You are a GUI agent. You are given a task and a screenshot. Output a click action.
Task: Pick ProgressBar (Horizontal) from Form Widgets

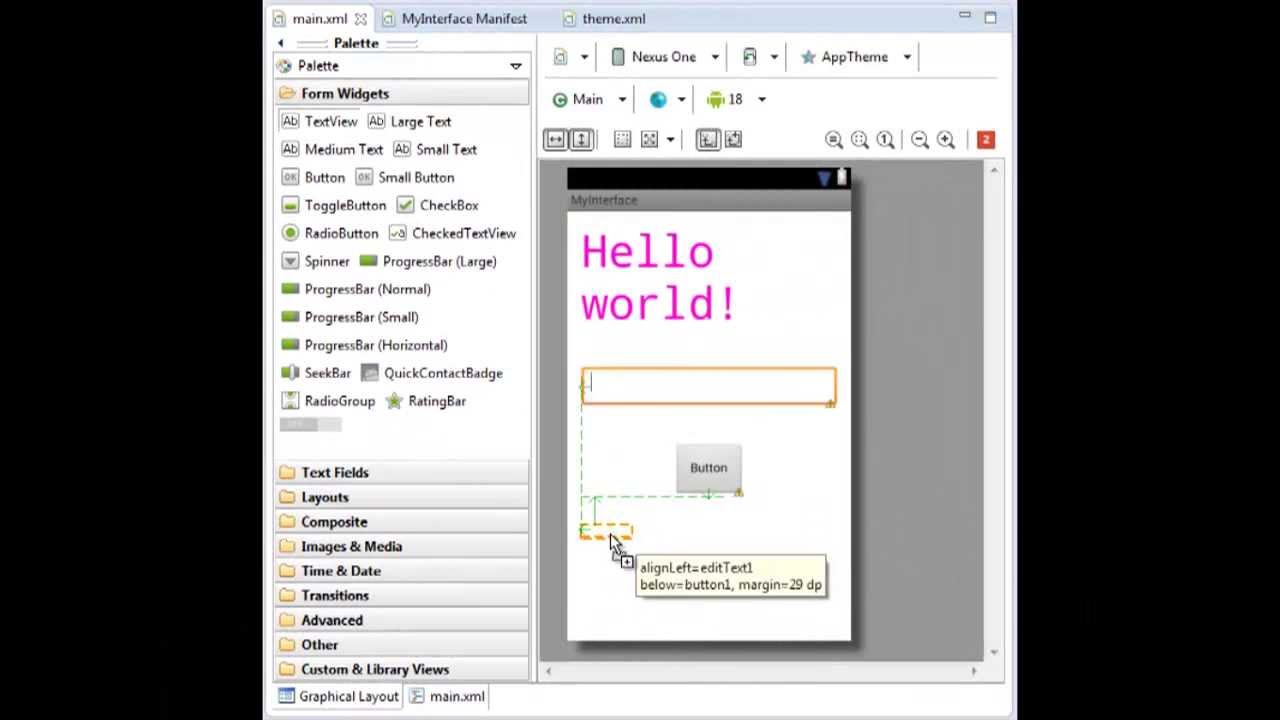click(364, 345)
